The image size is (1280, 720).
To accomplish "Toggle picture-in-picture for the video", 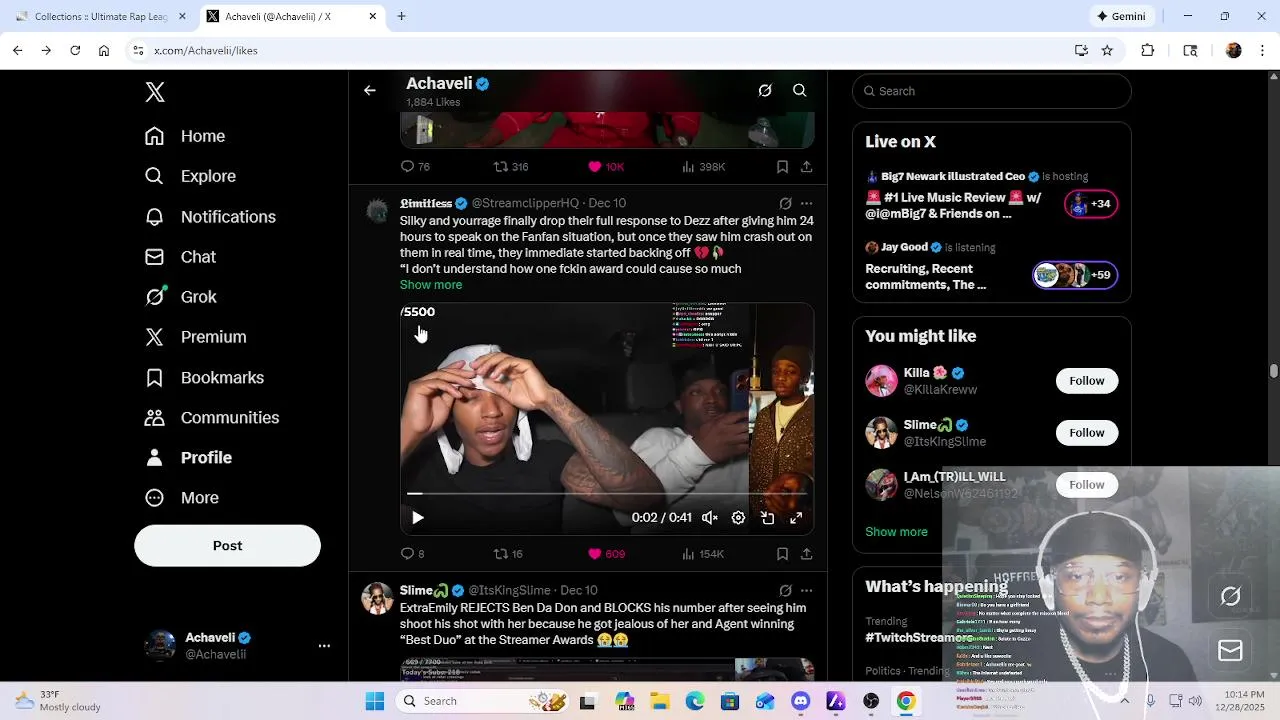I will (767, 518).
